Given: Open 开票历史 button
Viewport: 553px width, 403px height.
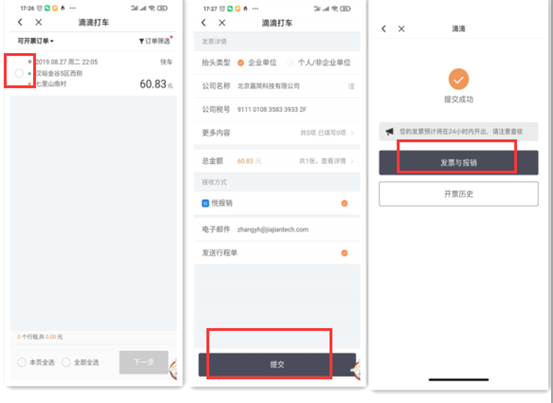Looking at the screenshot, I should coord(458,194).
